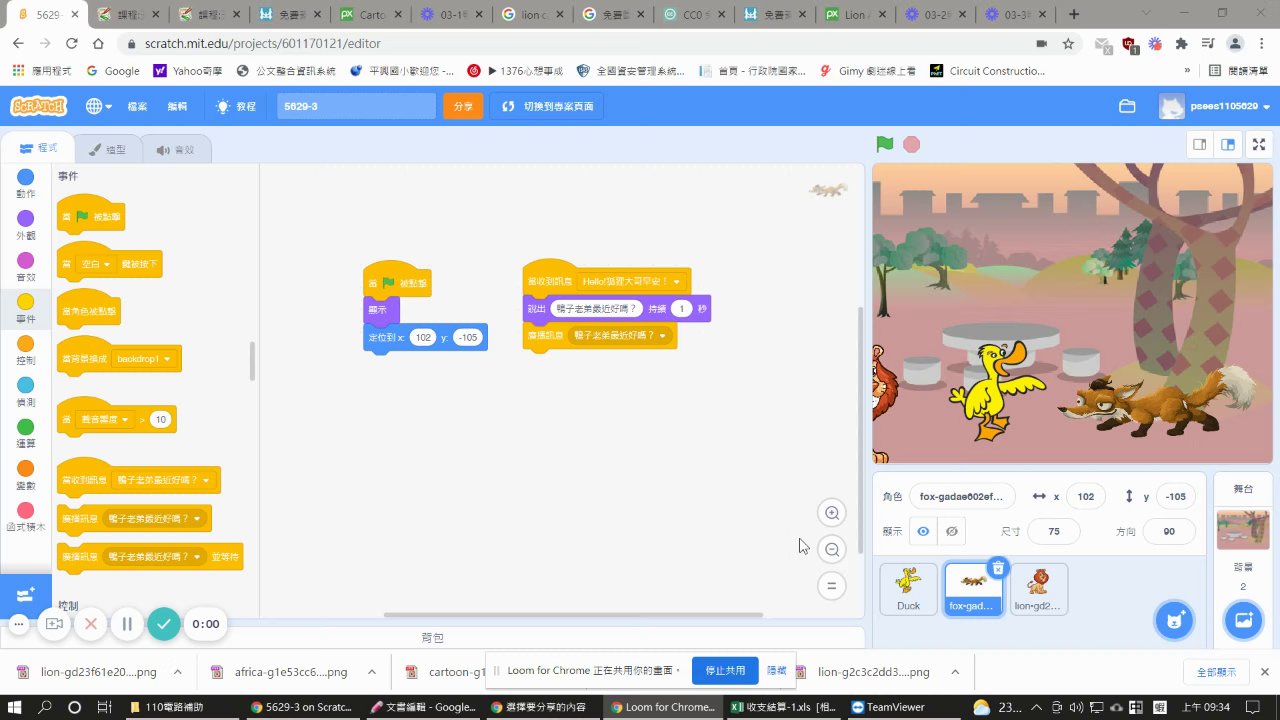The image size is (1280, 720).
Task: Click the green flag to run project
Action: pyautogui.click(x=884, y=144)
